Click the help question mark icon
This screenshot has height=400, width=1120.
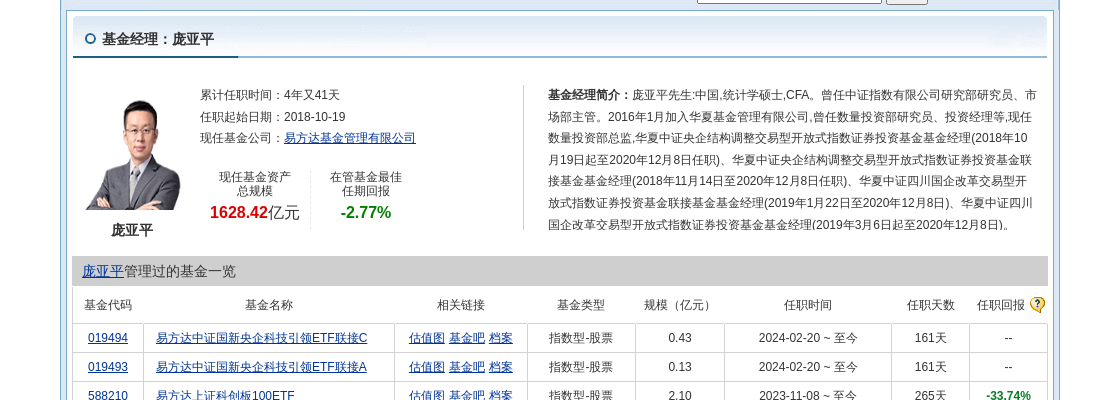(x=1037, y=305)
